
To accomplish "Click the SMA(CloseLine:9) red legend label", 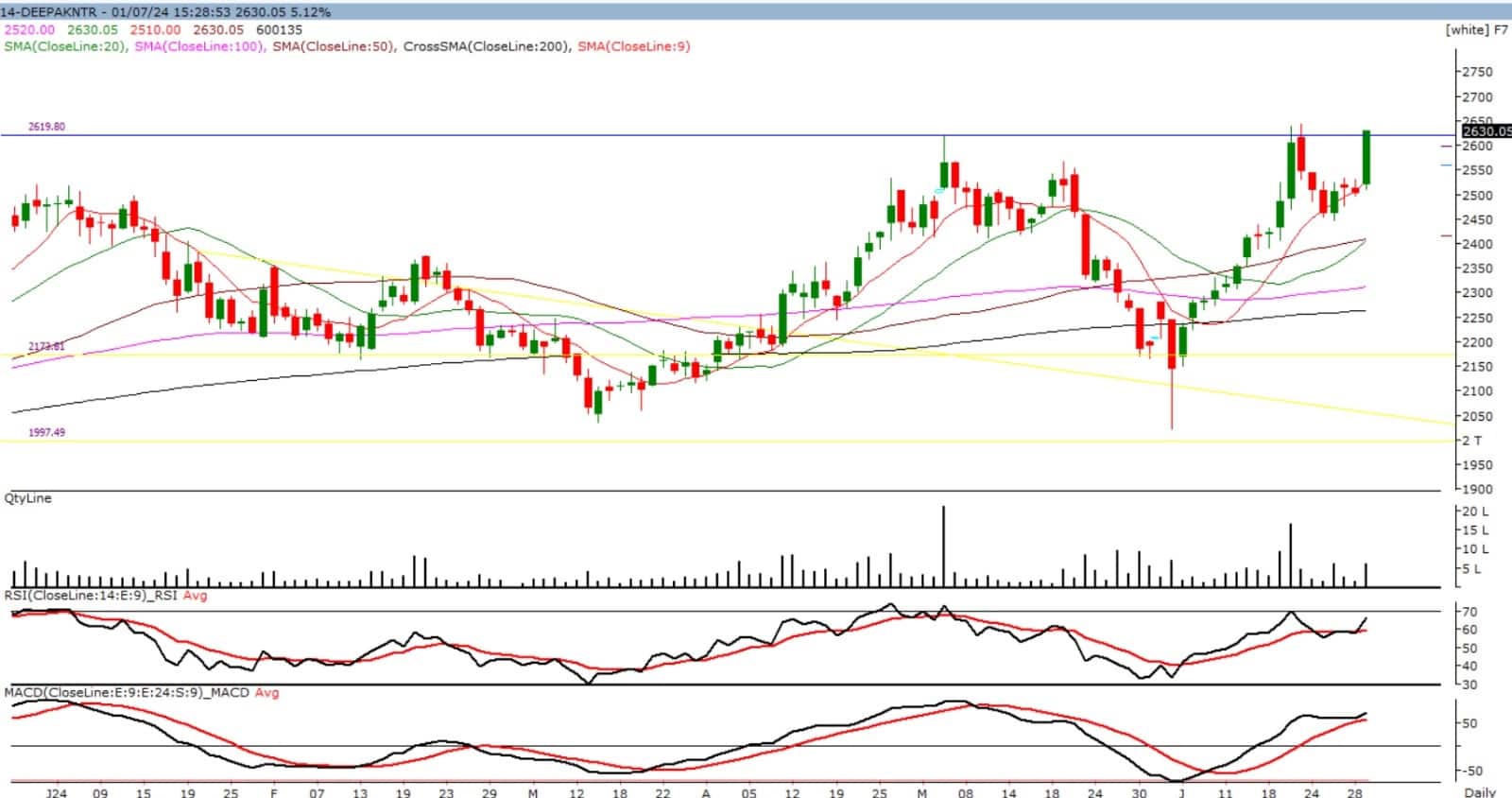I will (x=633, y=45).
